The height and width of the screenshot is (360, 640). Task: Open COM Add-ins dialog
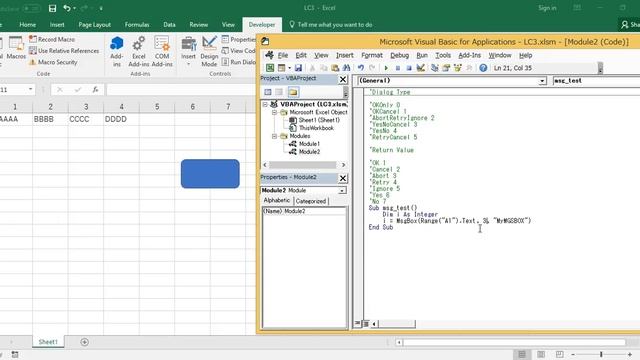(x=162, y=51)
